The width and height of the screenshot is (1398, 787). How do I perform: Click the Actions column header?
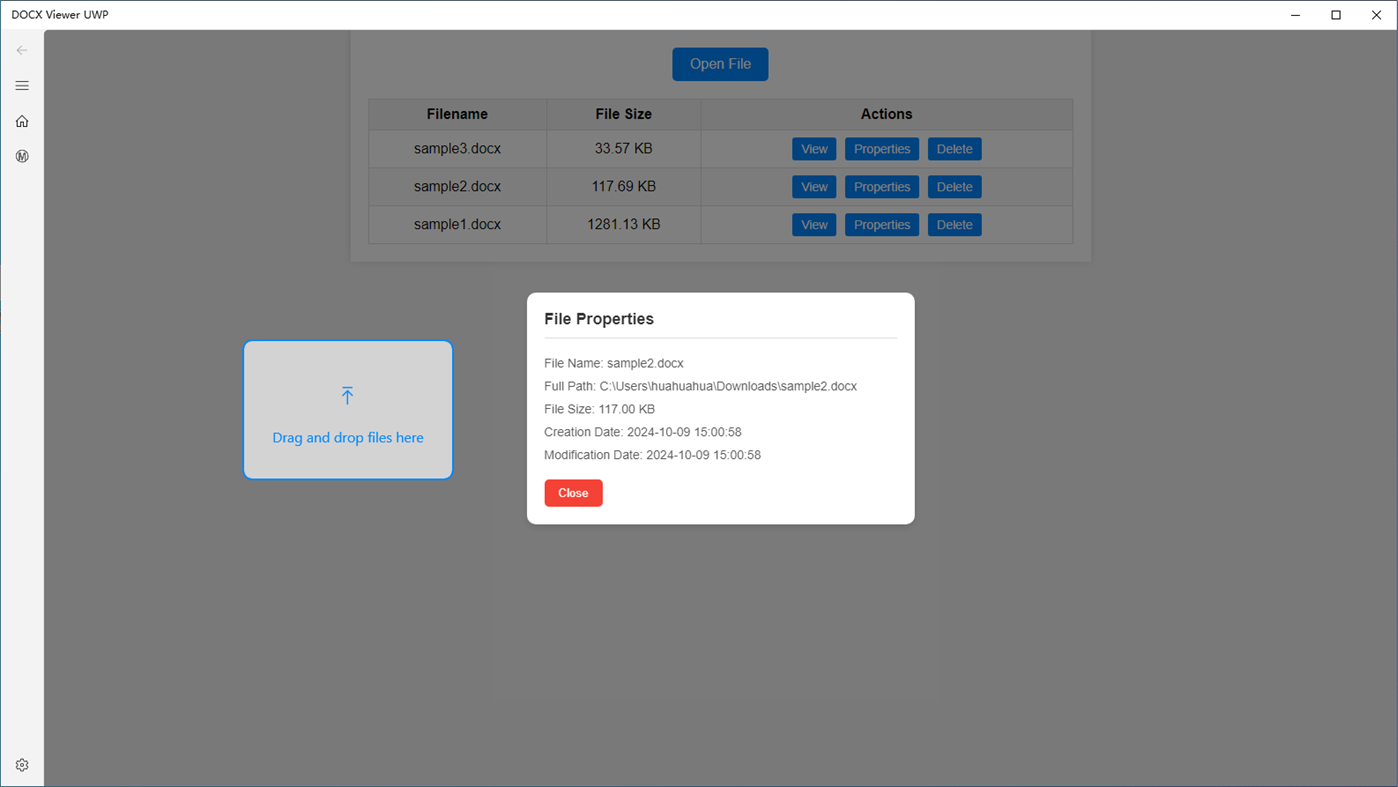[x=886, y=114]
